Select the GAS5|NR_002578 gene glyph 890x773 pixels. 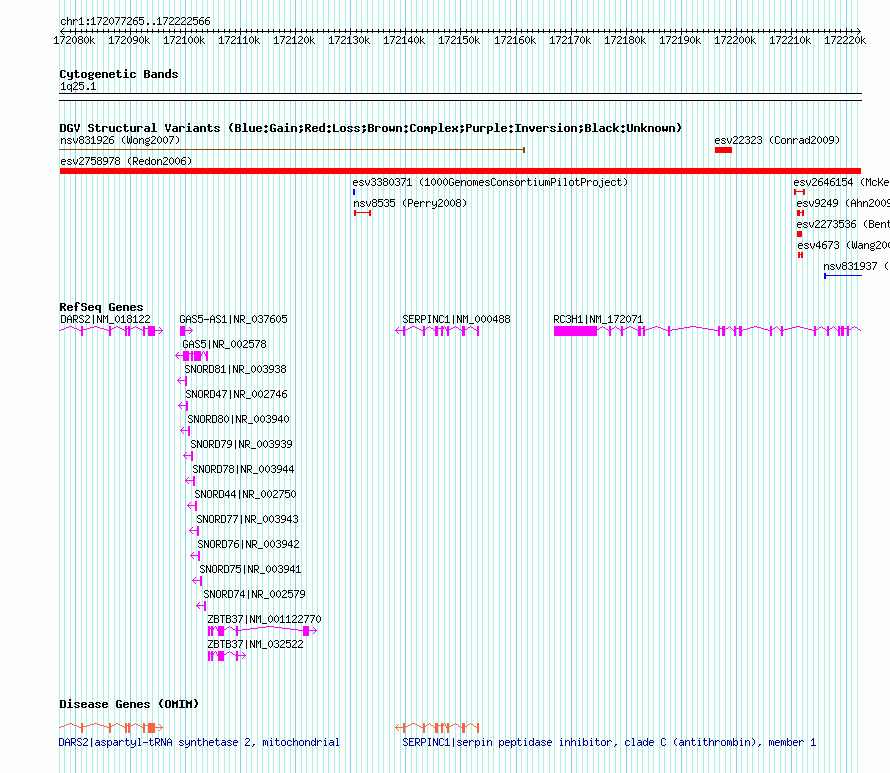click(x=192, y=356)
